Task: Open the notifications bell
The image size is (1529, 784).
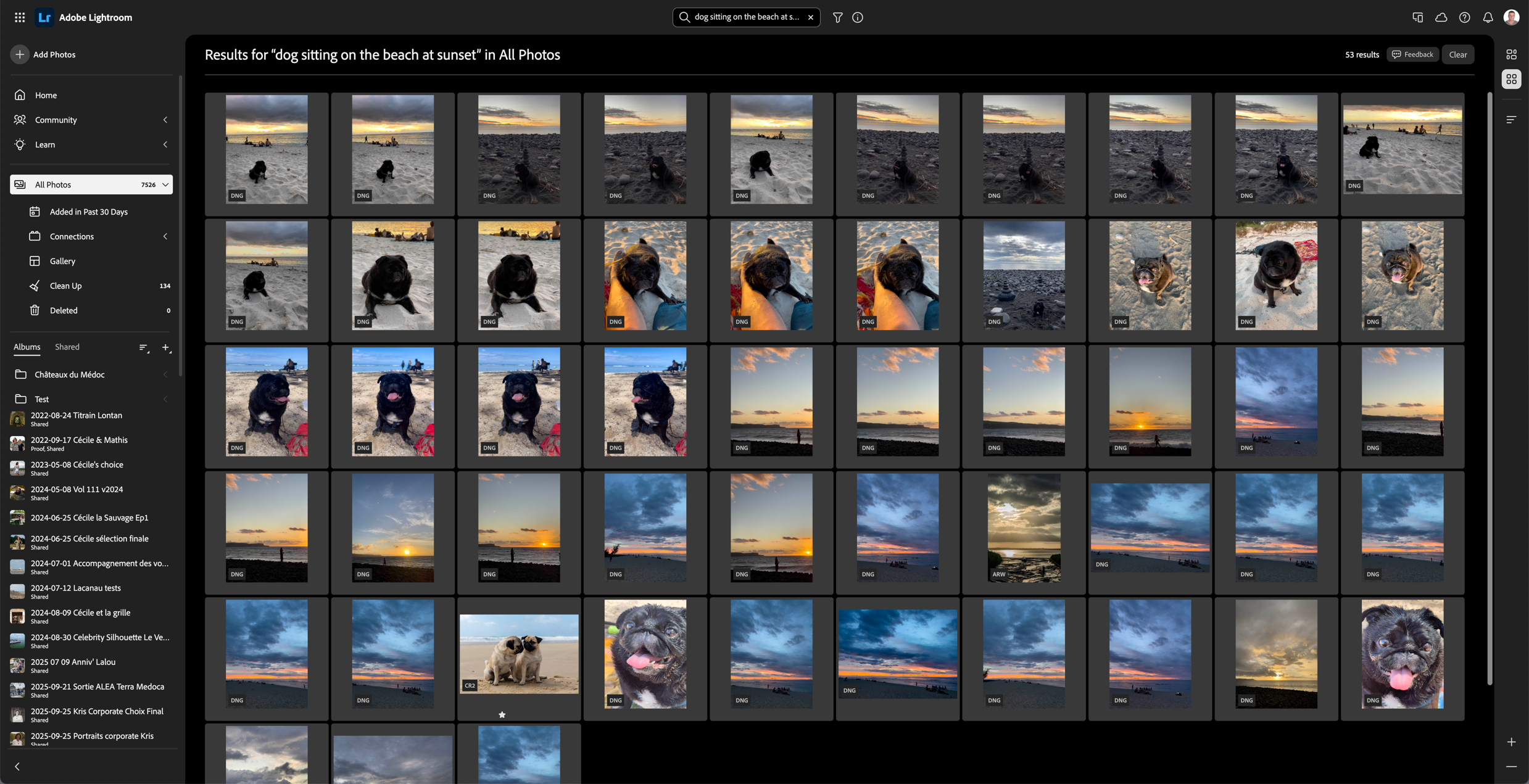Action: tap(1488, 17)
